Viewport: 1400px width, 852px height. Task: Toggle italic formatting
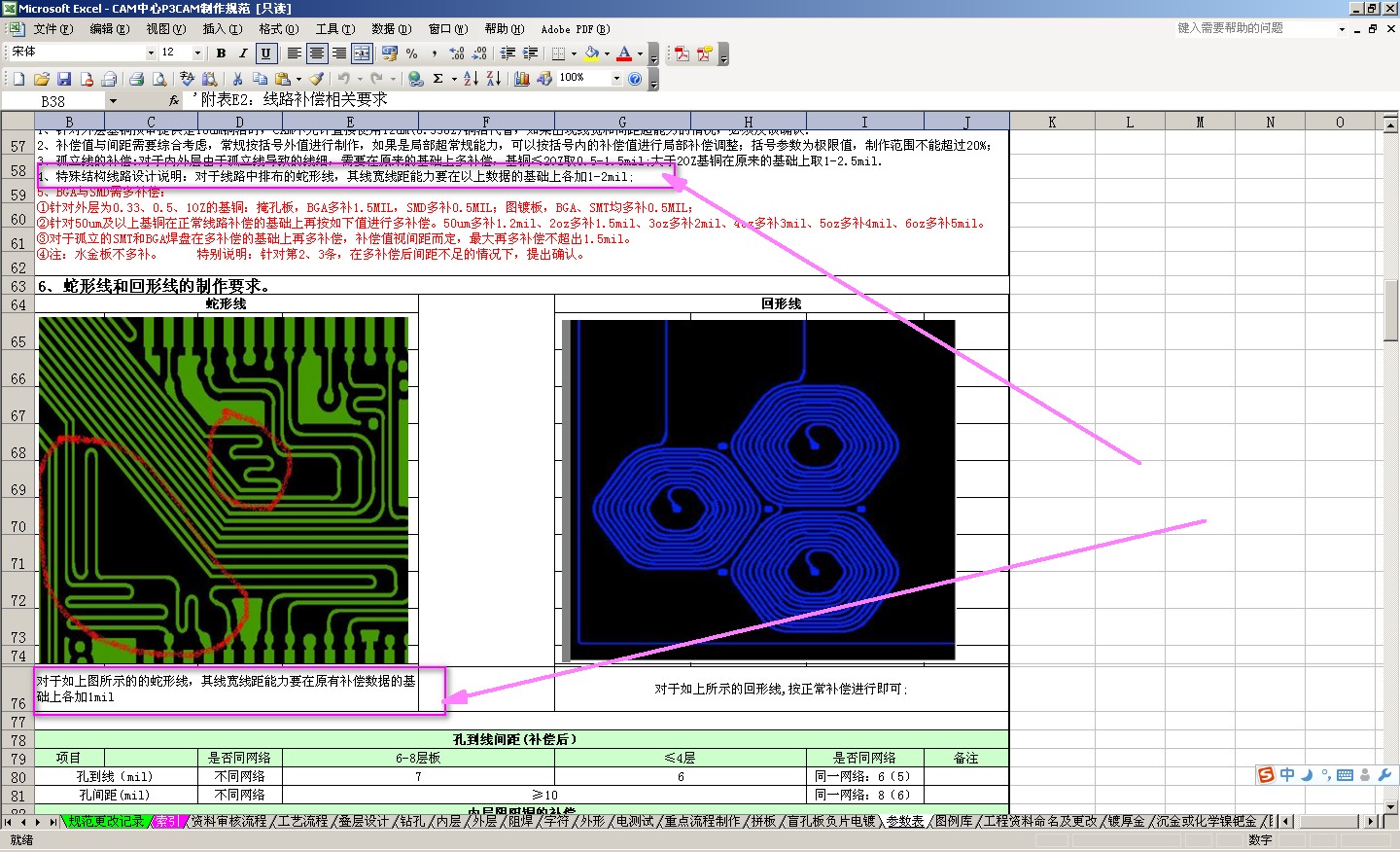tap(243, 53)
